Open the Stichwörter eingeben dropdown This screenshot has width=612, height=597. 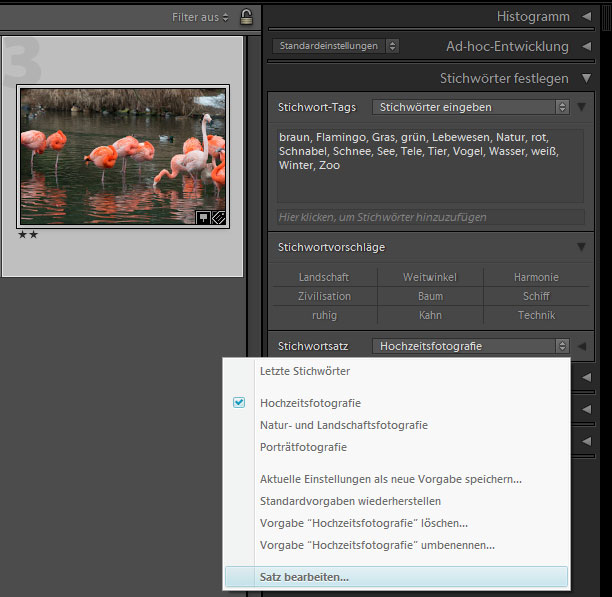471,107
